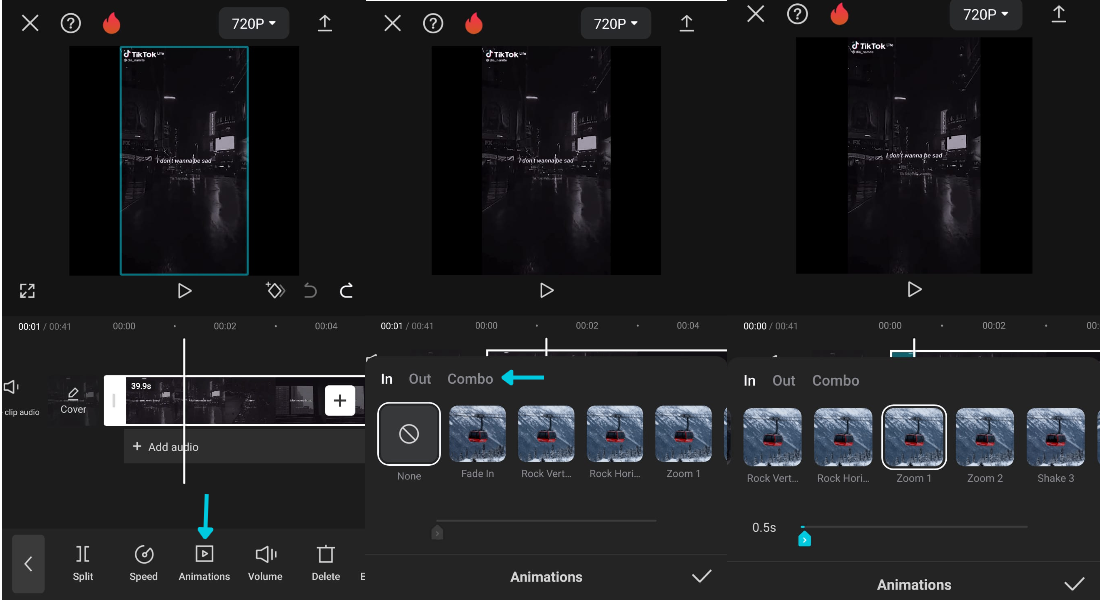This screenshot has width=1100, height=600.
Task: Close the editor in the left panel
Action: point(29,23)
